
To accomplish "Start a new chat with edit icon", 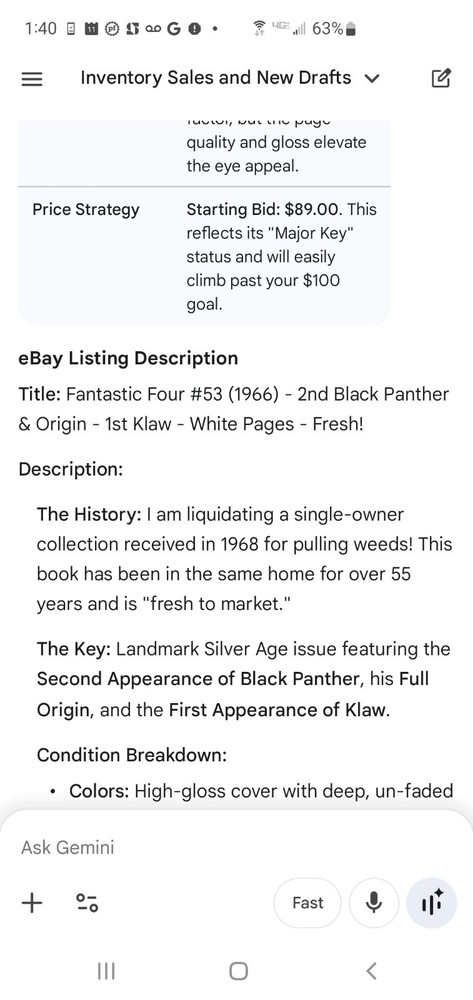I will pos(441,78).
